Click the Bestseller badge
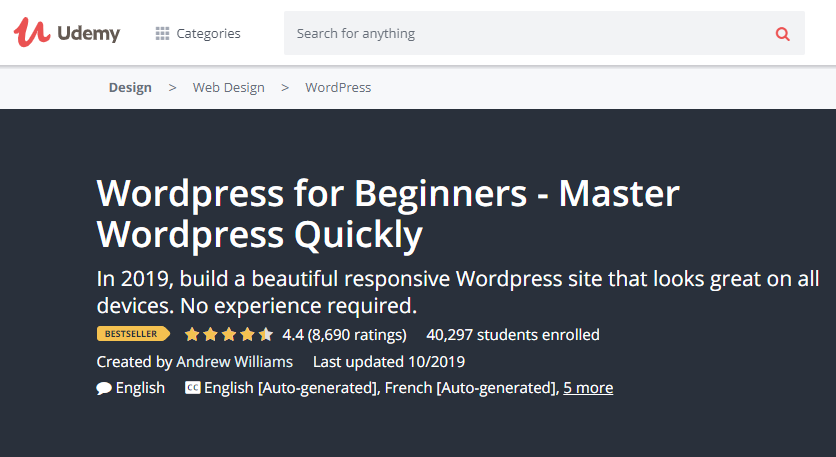 (x=133, y=334)
